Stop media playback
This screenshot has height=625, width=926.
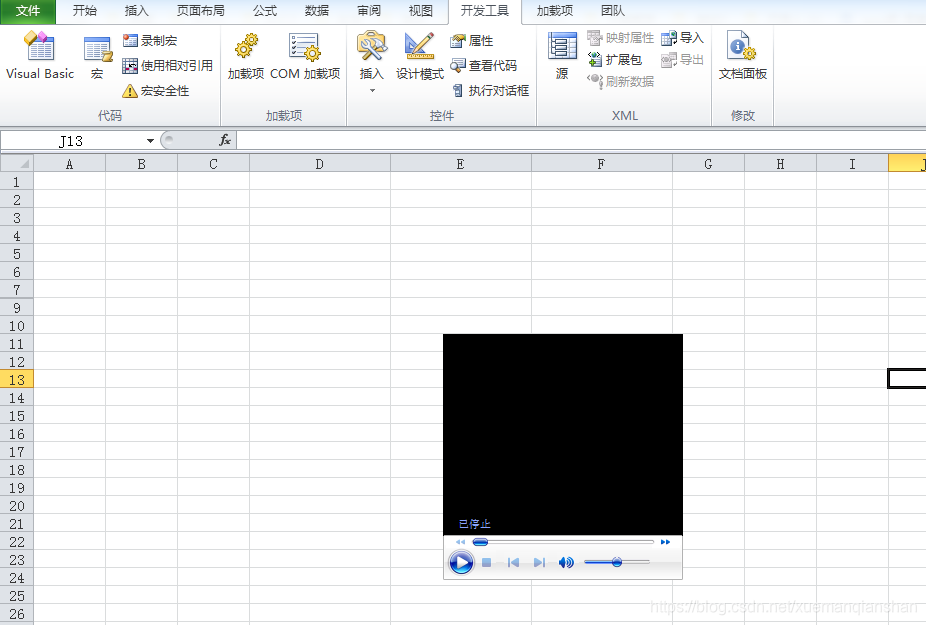[487, 562]
